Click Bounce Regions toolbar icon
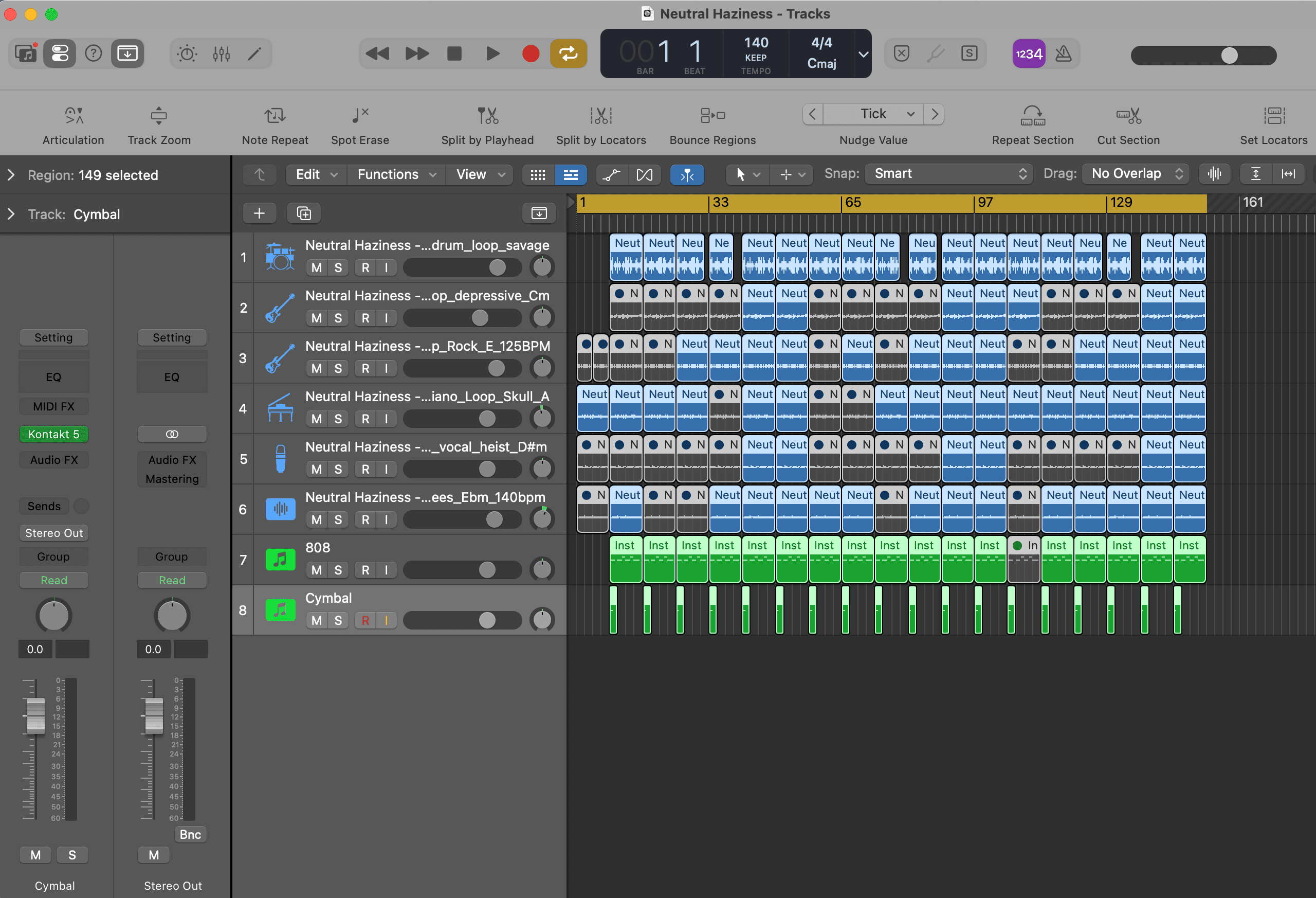This screenshot has width=1316, height=898. click(712, 116)
